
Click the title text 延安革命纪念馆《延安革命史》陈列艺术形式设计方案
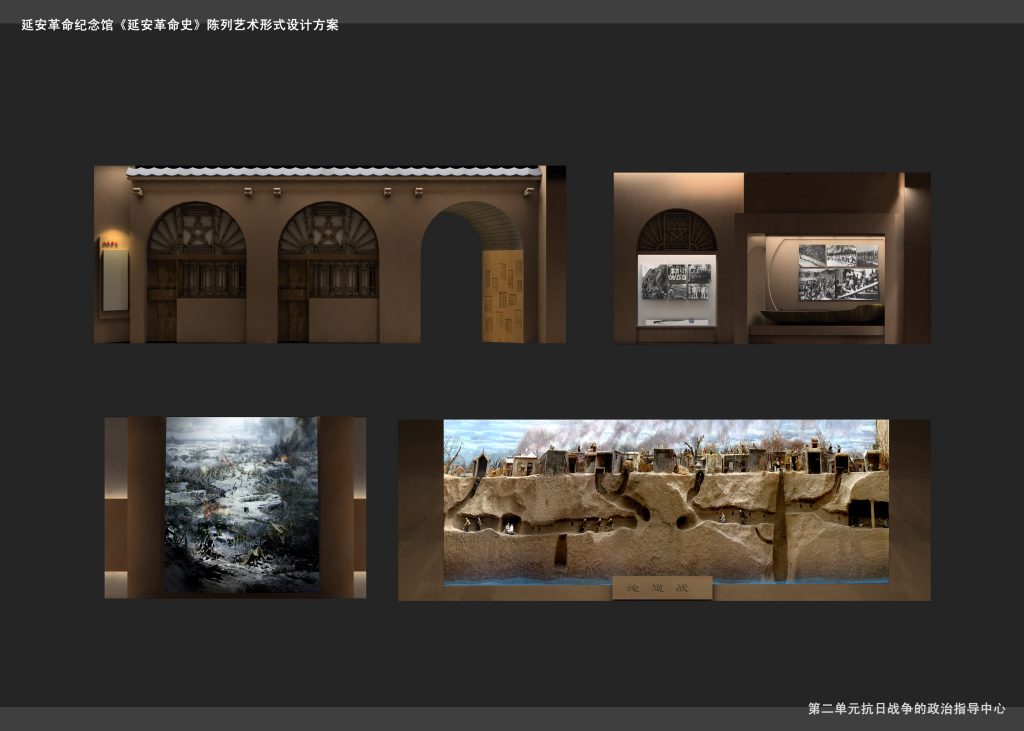[x=180, y=25]
